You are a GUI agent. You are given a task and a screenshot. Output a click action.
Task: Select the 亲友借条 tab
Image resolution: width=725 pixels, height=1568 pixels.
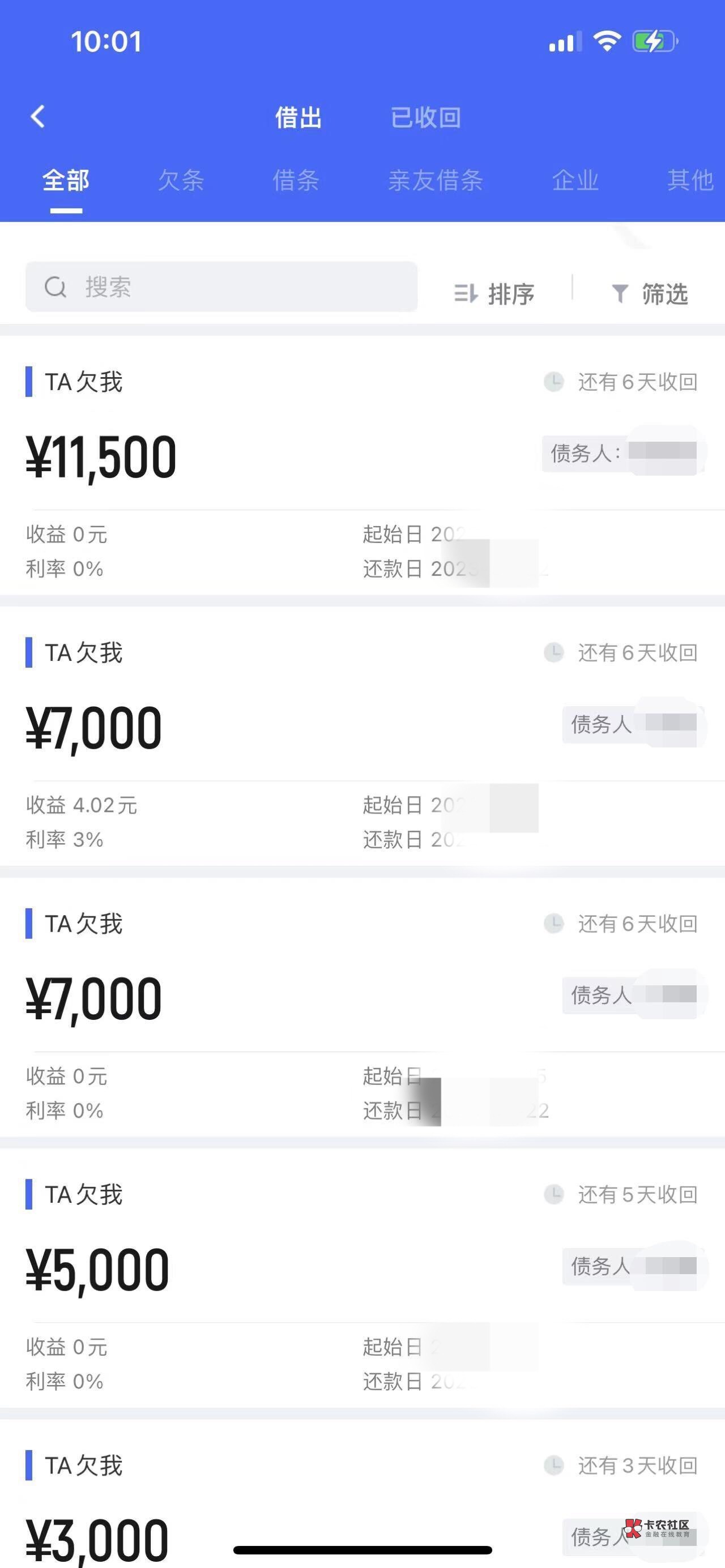[436, 180]
